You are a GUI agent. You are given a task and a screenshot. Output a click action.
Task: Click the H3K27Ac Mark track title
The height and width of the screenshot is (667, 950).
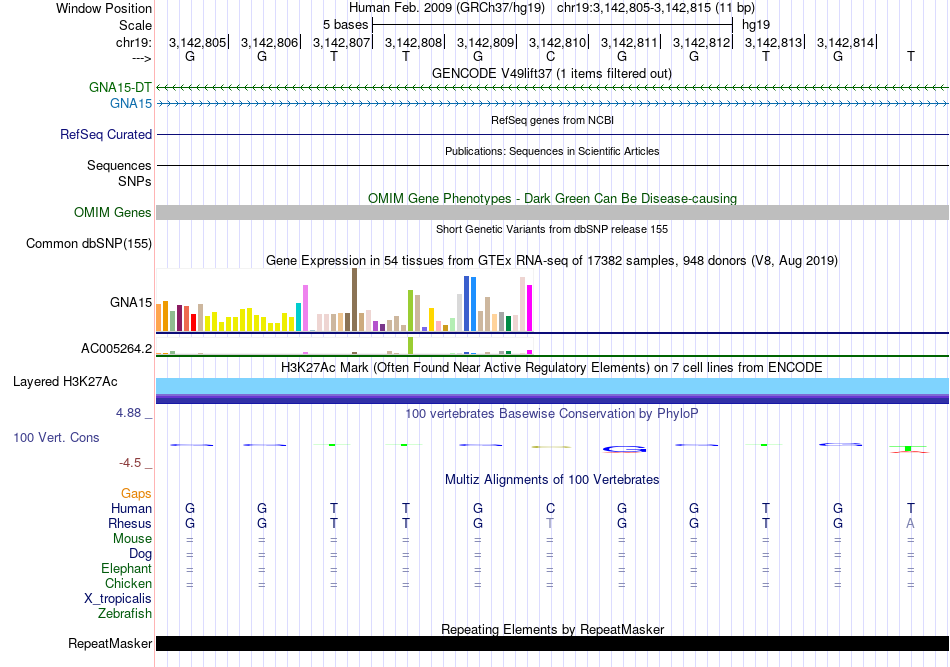click(552, 368)
